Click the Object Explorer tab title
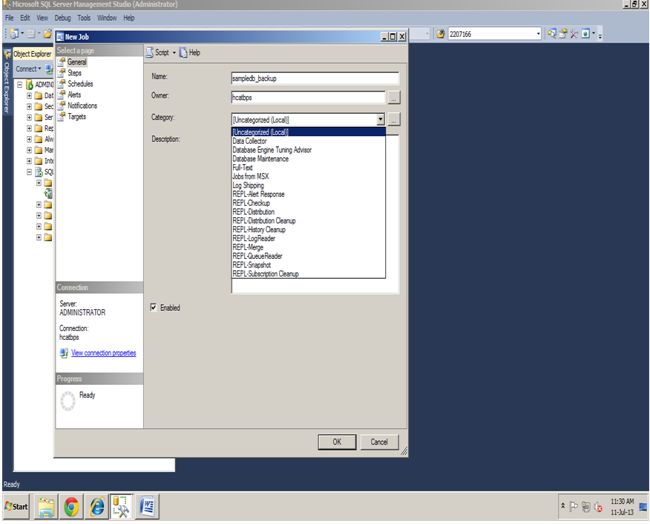The image size is (650, 524). (32, 54)
